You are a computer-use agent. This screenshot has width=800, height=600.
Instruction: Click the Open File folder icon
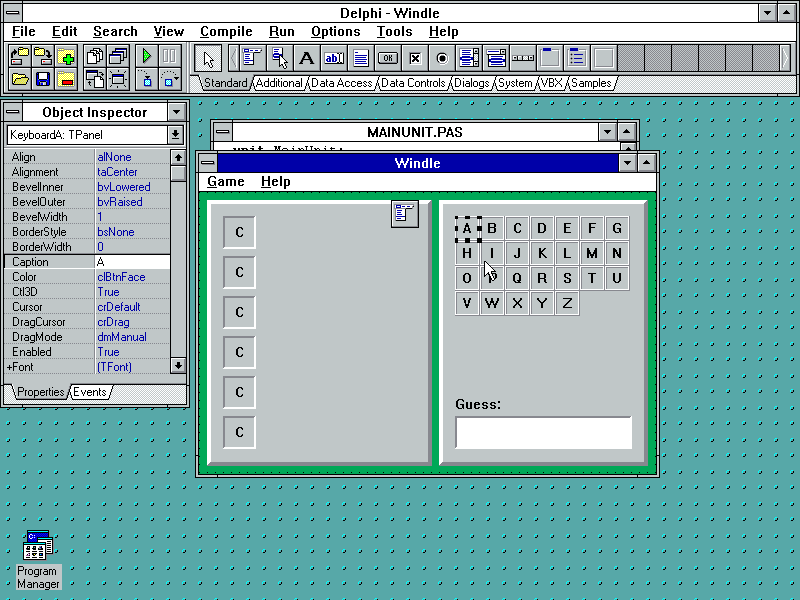19,80
